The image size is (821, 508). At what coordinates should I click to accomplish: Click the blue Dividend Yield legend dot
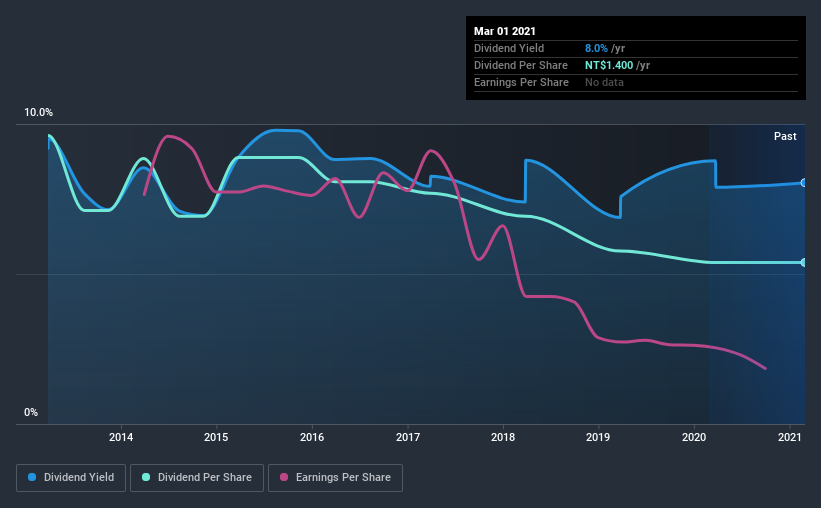point(32,477)
